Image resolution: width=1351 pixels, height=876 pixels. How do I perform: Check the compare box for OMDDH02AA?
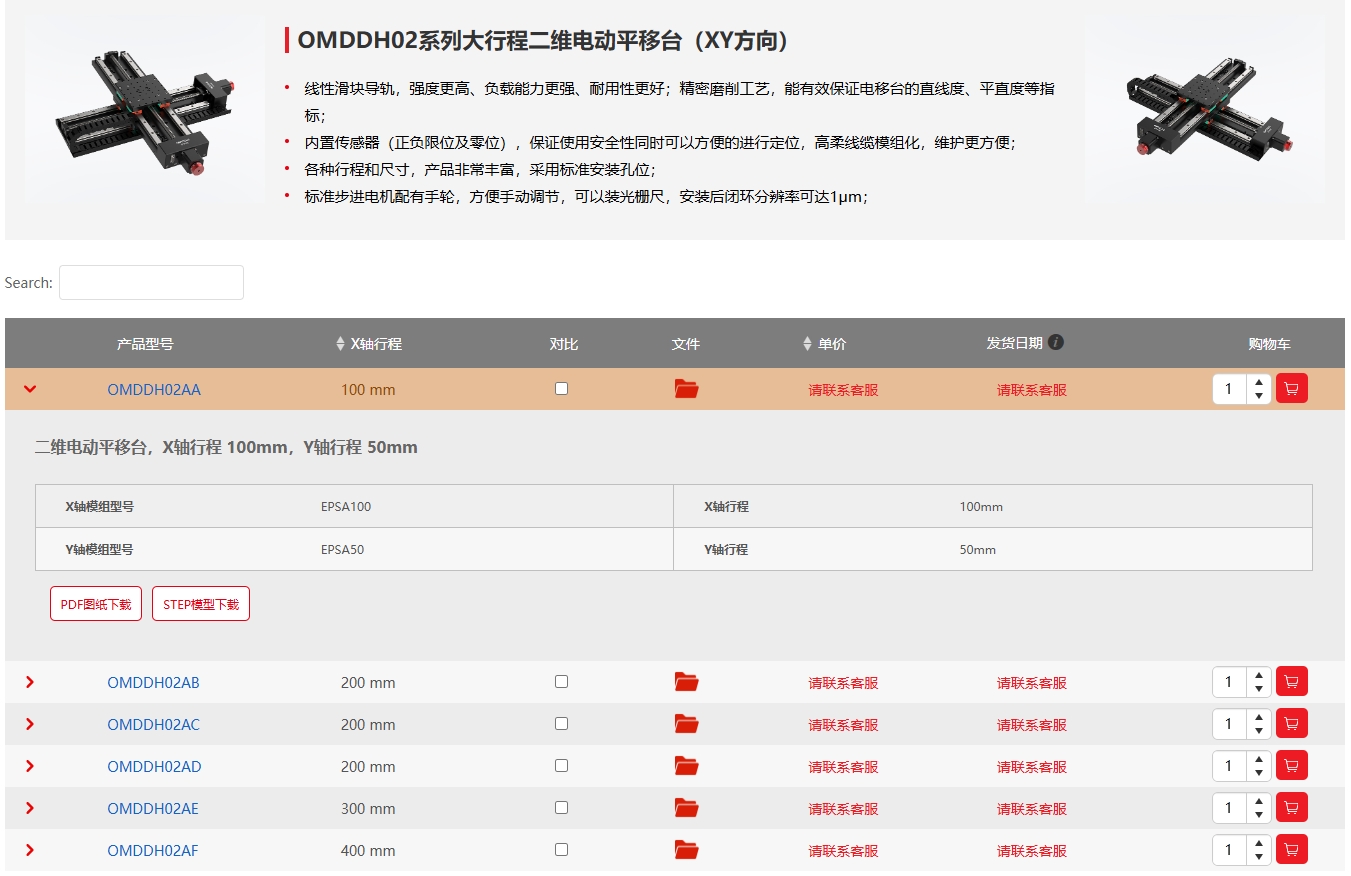(561, 388)
